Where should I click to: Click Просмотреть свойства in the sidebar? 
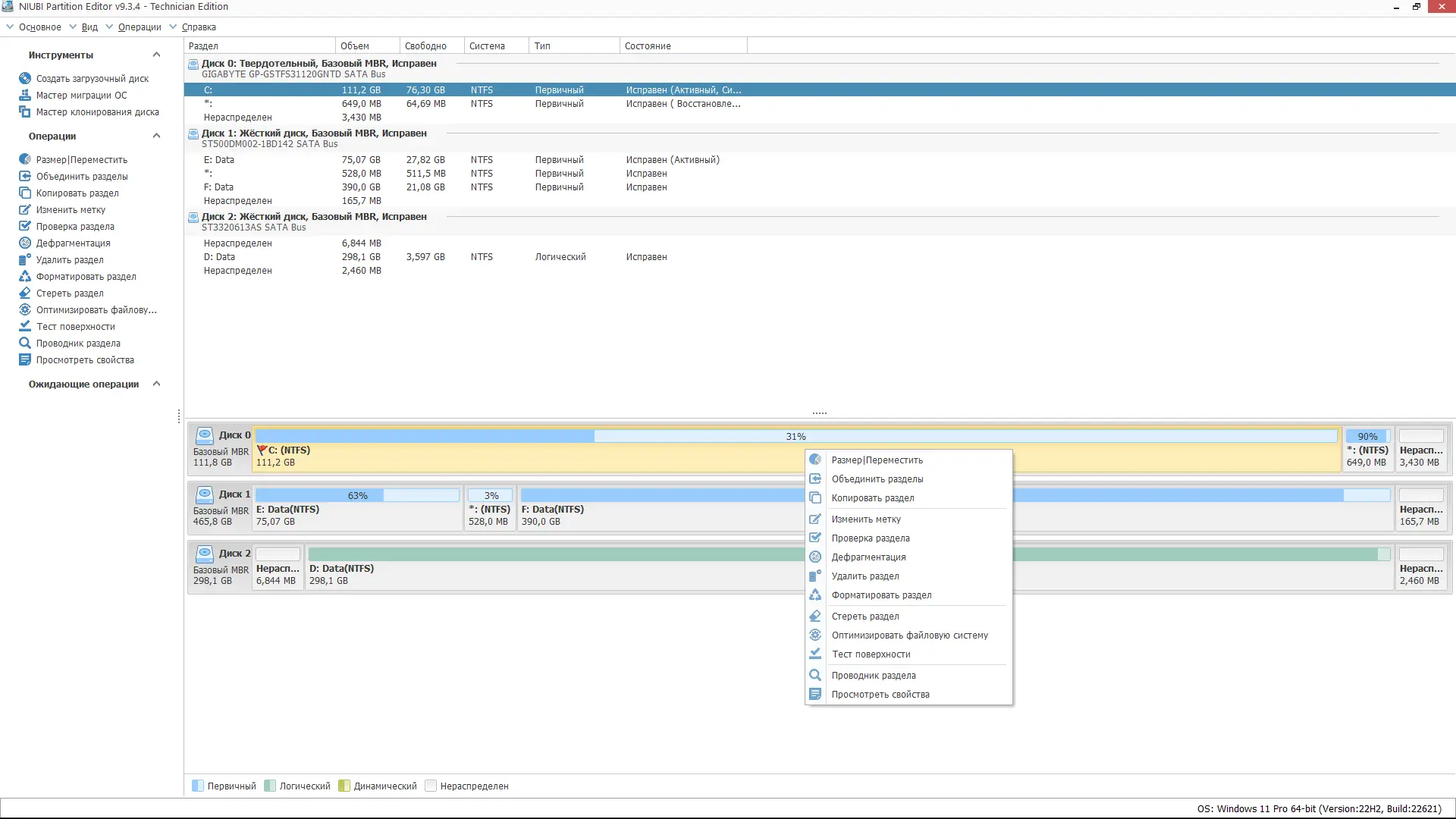click(x=85, y=359)
